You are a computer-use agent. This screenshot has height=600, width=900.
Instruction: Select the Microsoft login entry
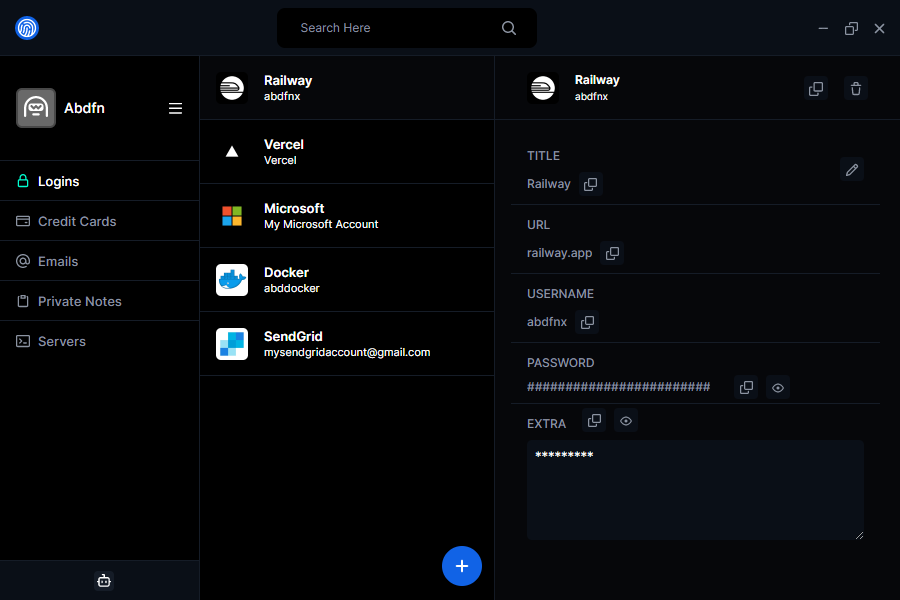coord(347,216)
